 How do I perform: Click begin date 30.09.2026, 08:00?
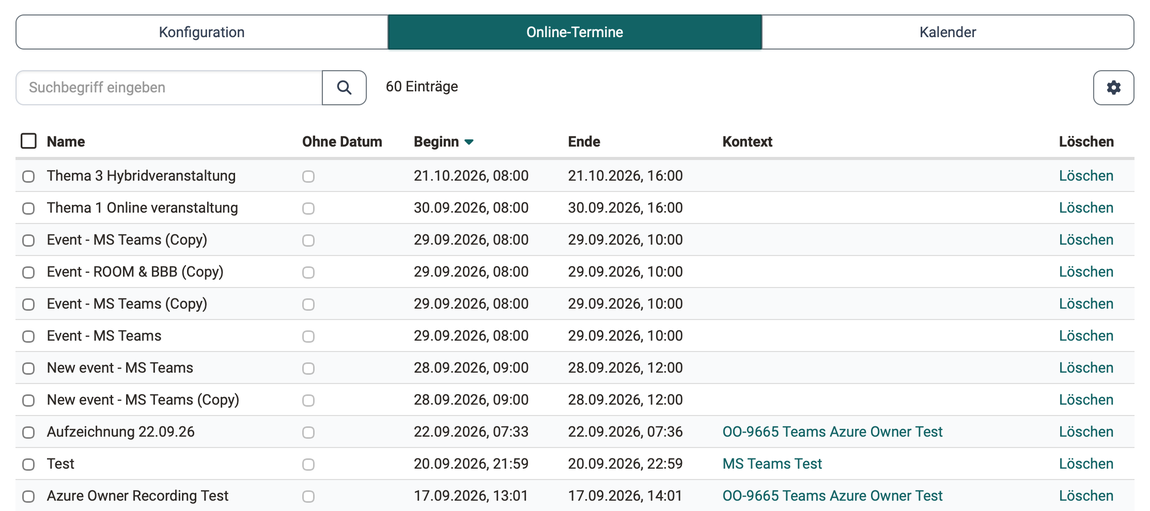(x=471, y=207)
